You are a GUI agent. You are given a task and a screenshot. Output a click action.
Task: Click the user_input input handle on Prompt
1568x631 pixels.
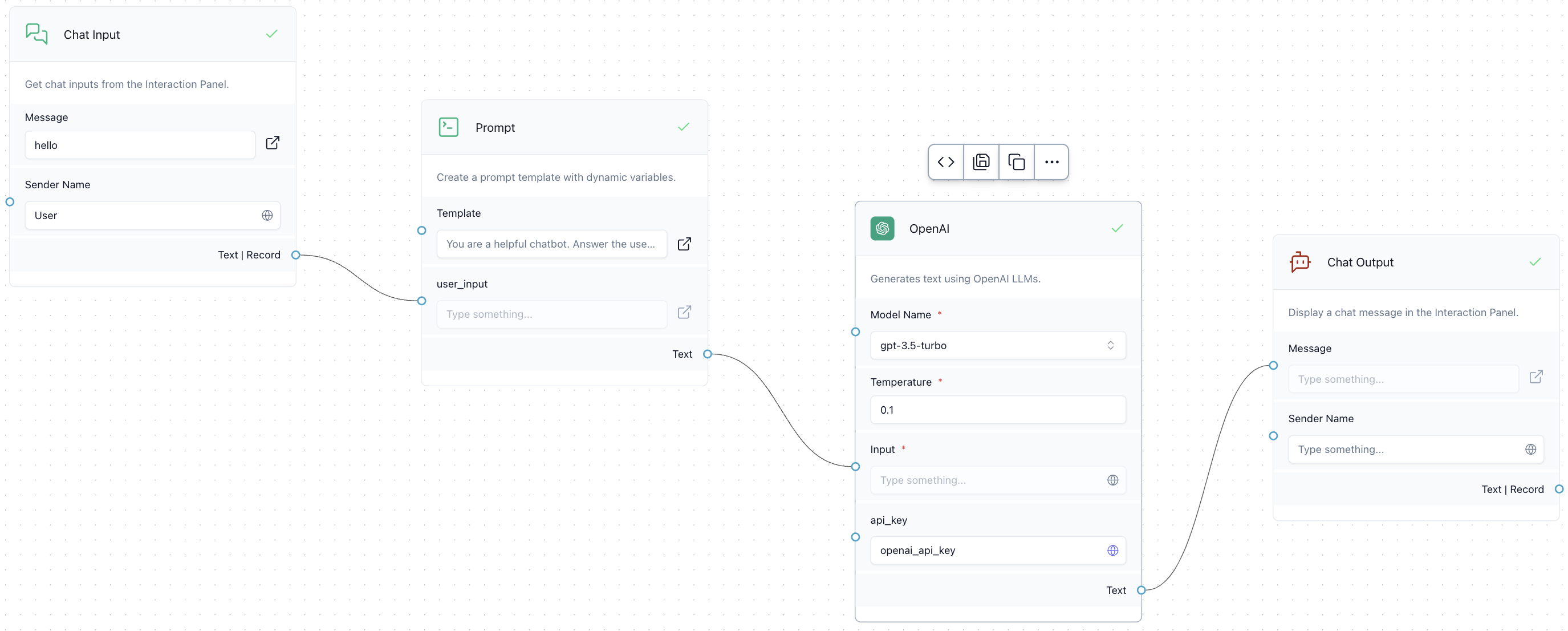point(422,301)
